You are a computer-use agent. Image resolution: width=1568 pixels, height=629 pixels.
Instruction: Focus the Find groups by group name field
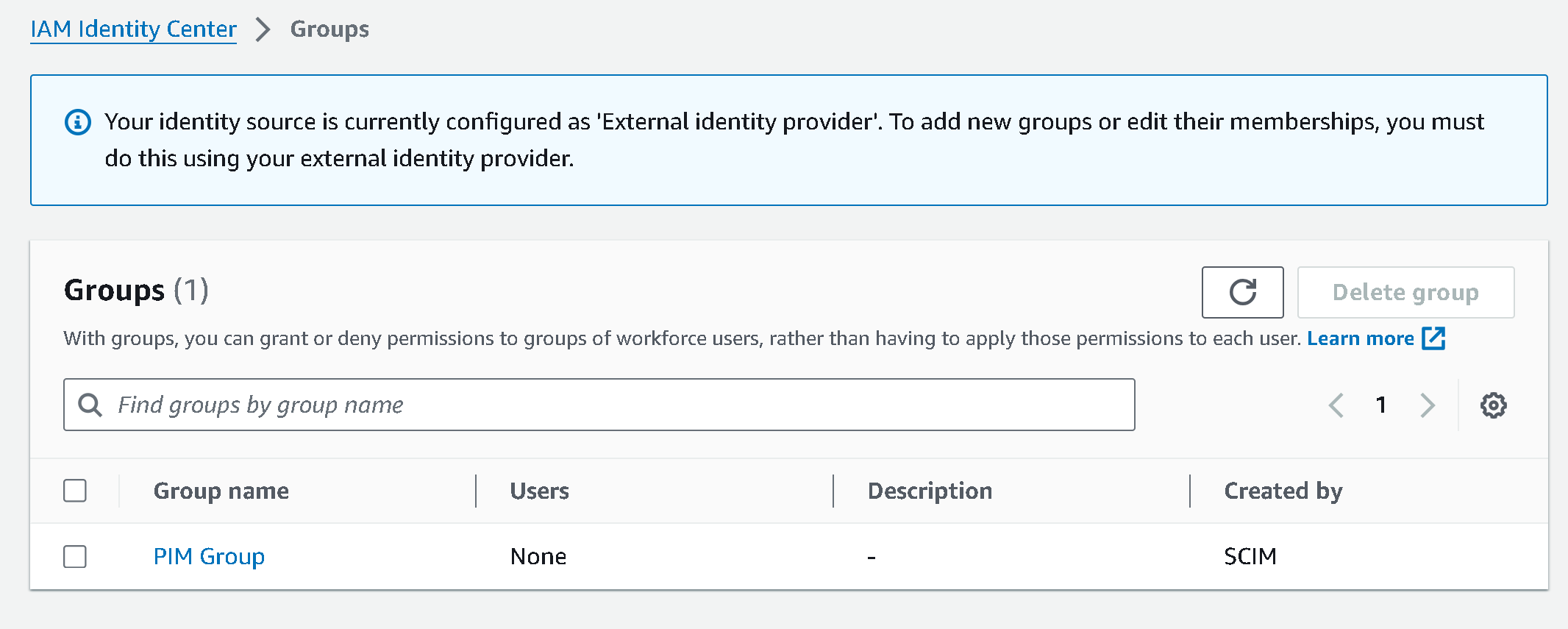[x=618, y=405]
